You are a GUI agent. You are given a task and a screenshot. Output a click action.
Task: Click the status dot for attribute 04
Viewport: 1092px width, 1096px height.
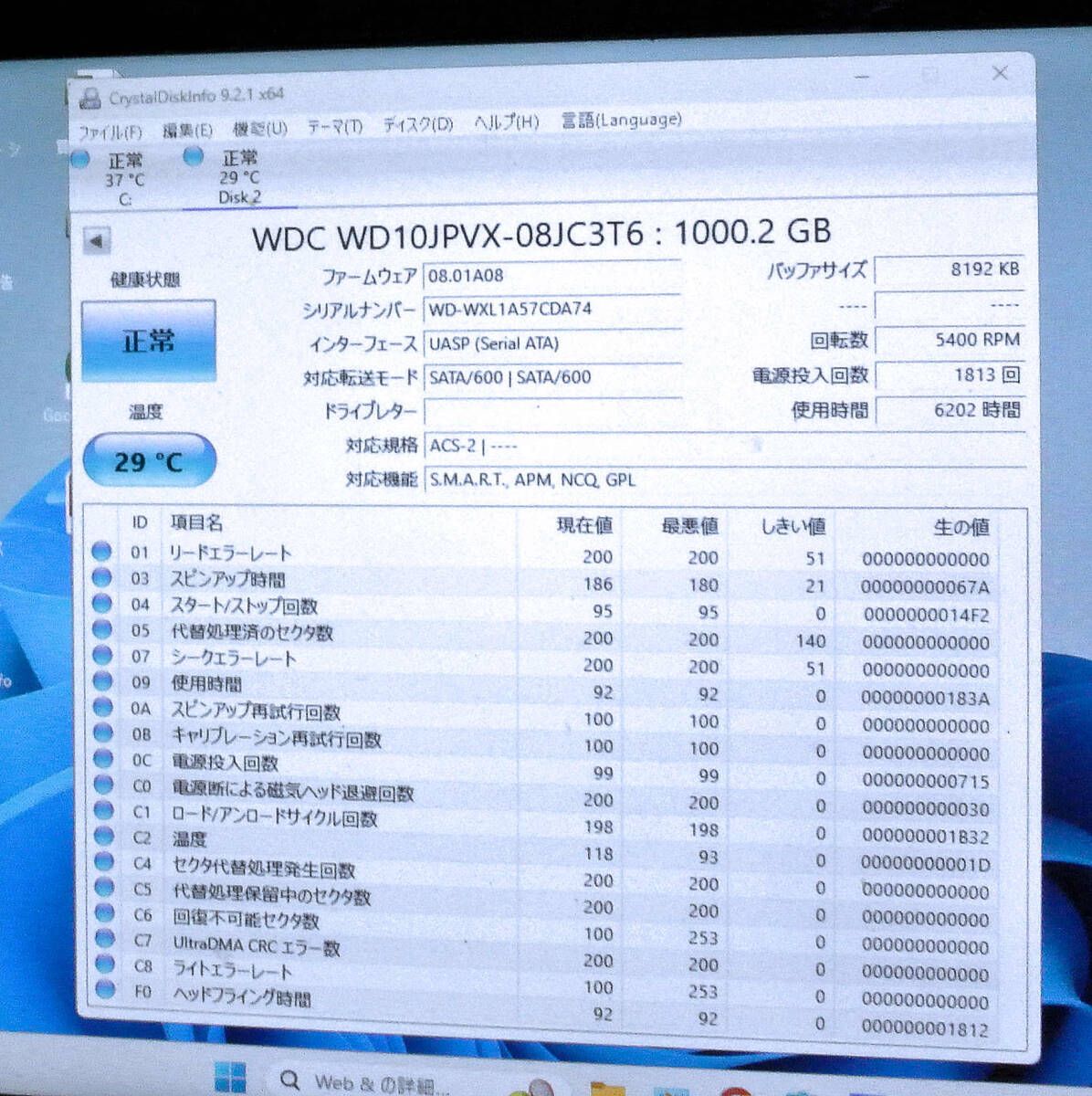[101, 604]
